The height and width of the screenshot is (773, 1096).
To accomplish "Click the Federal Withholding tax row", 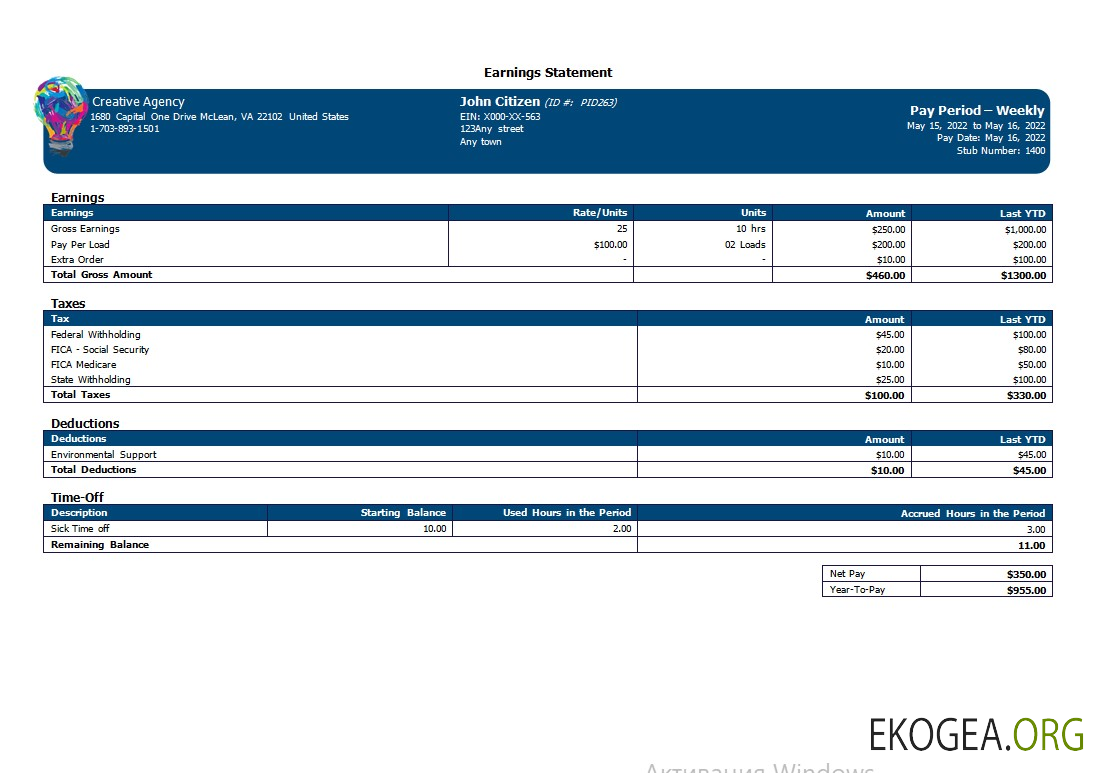I will (96, 335).
